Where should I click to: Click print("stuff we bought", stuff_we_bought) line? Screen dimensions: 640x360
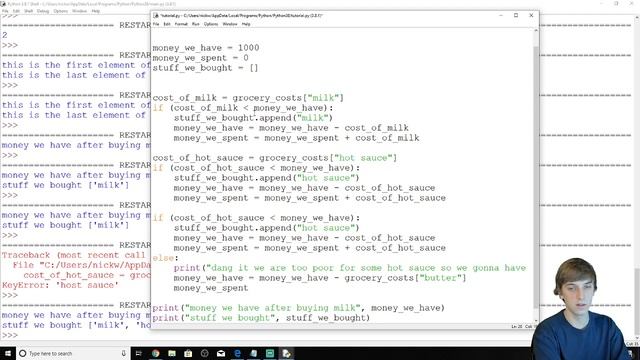[261, 318]
